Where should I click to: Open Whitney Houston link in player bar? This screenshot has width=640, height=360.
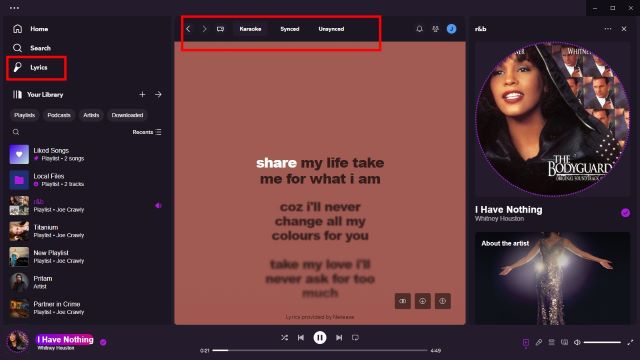pyautogui.click(x=56, y=348)
